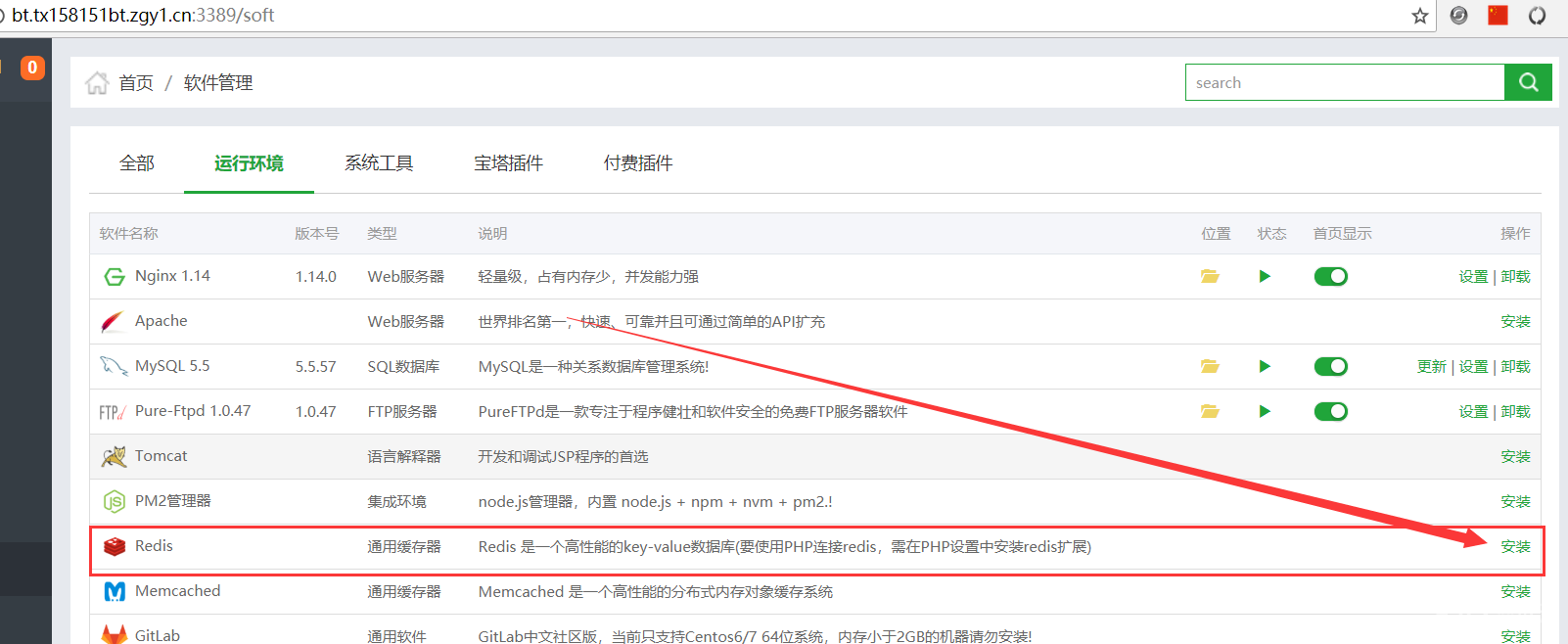The width and height of the screenshot is (1568, 644).
Task: Open Pure-Ftpd 设置 link
Action: [1473, 412]
